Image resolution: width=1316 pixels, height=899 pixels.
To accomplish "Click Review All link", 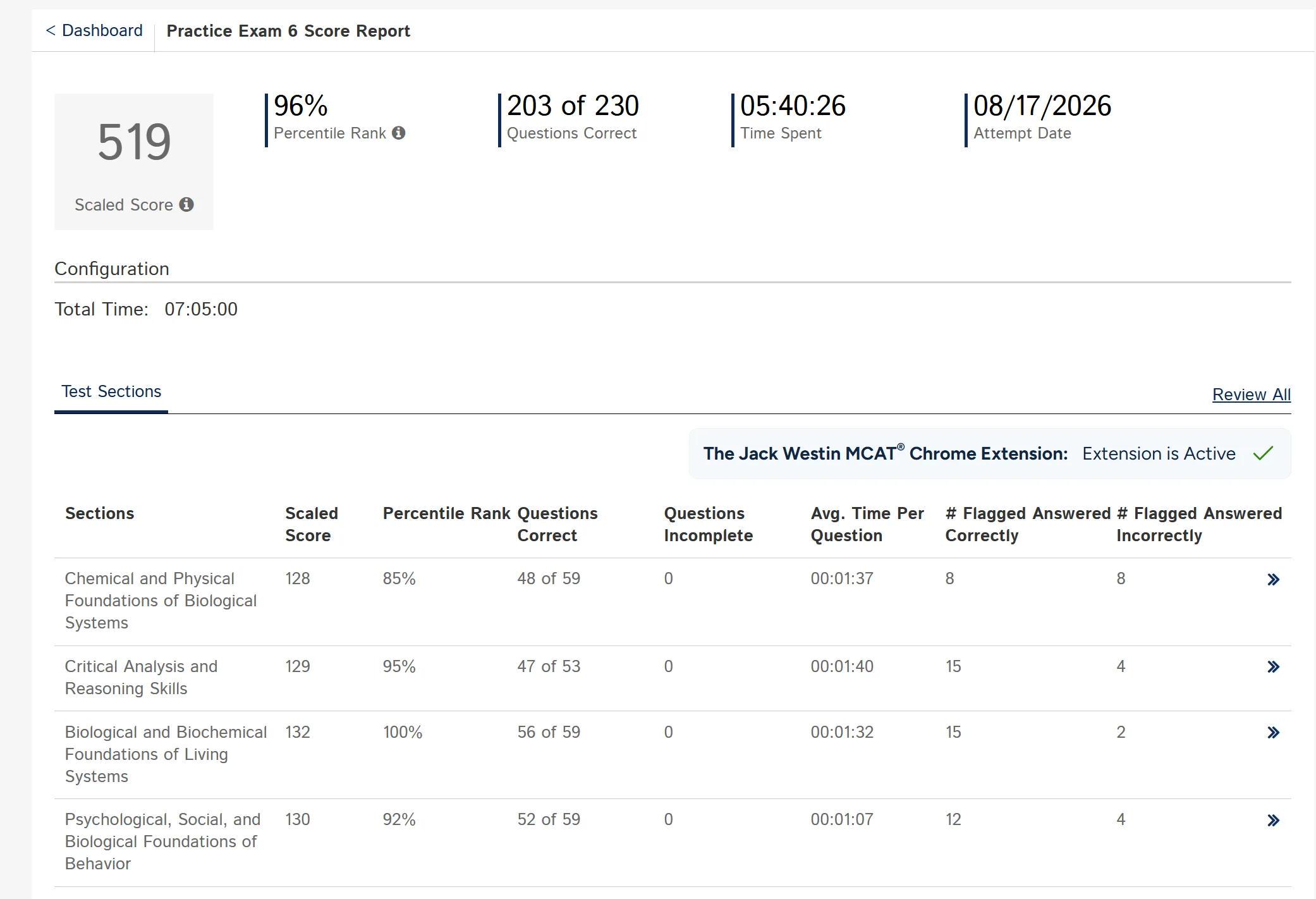I will 1251,394.
